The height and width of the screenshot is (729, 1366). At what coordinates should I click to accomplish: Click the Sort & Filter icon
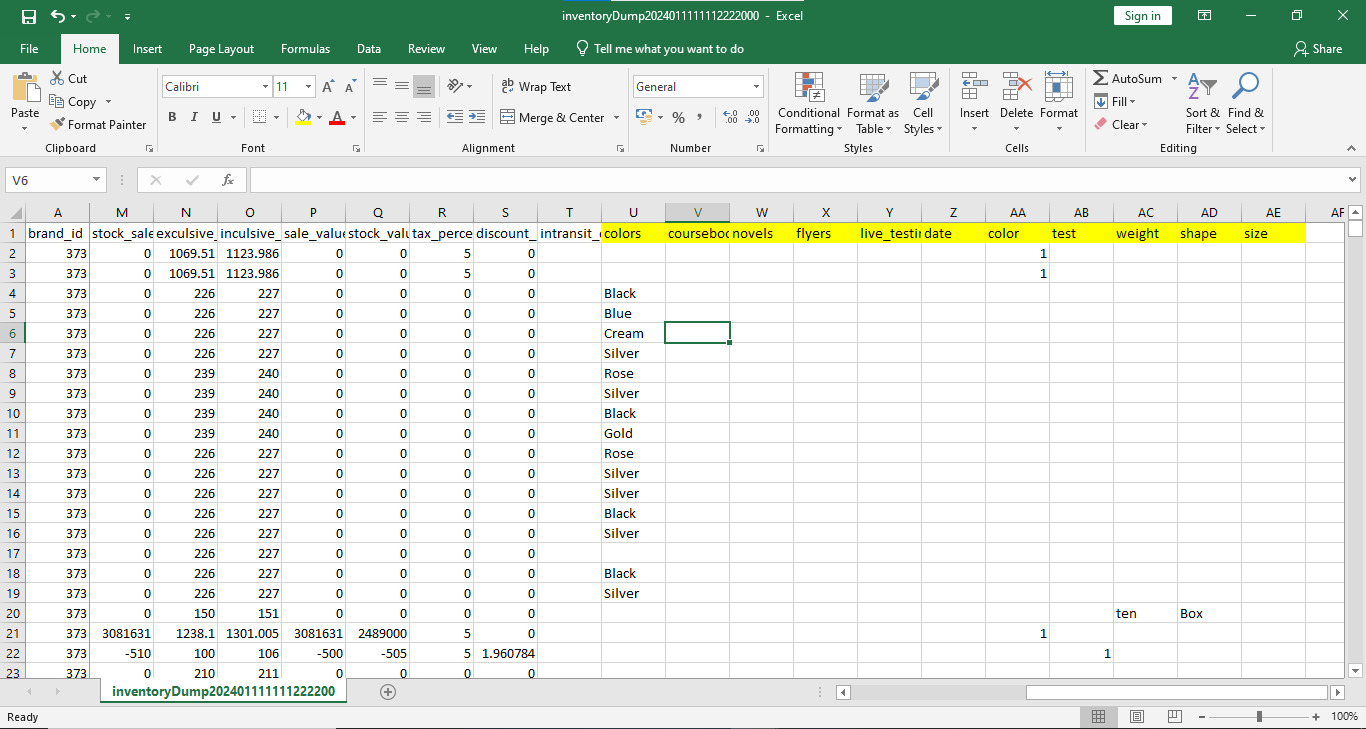pyautogui.click(x=1202, y=103)
